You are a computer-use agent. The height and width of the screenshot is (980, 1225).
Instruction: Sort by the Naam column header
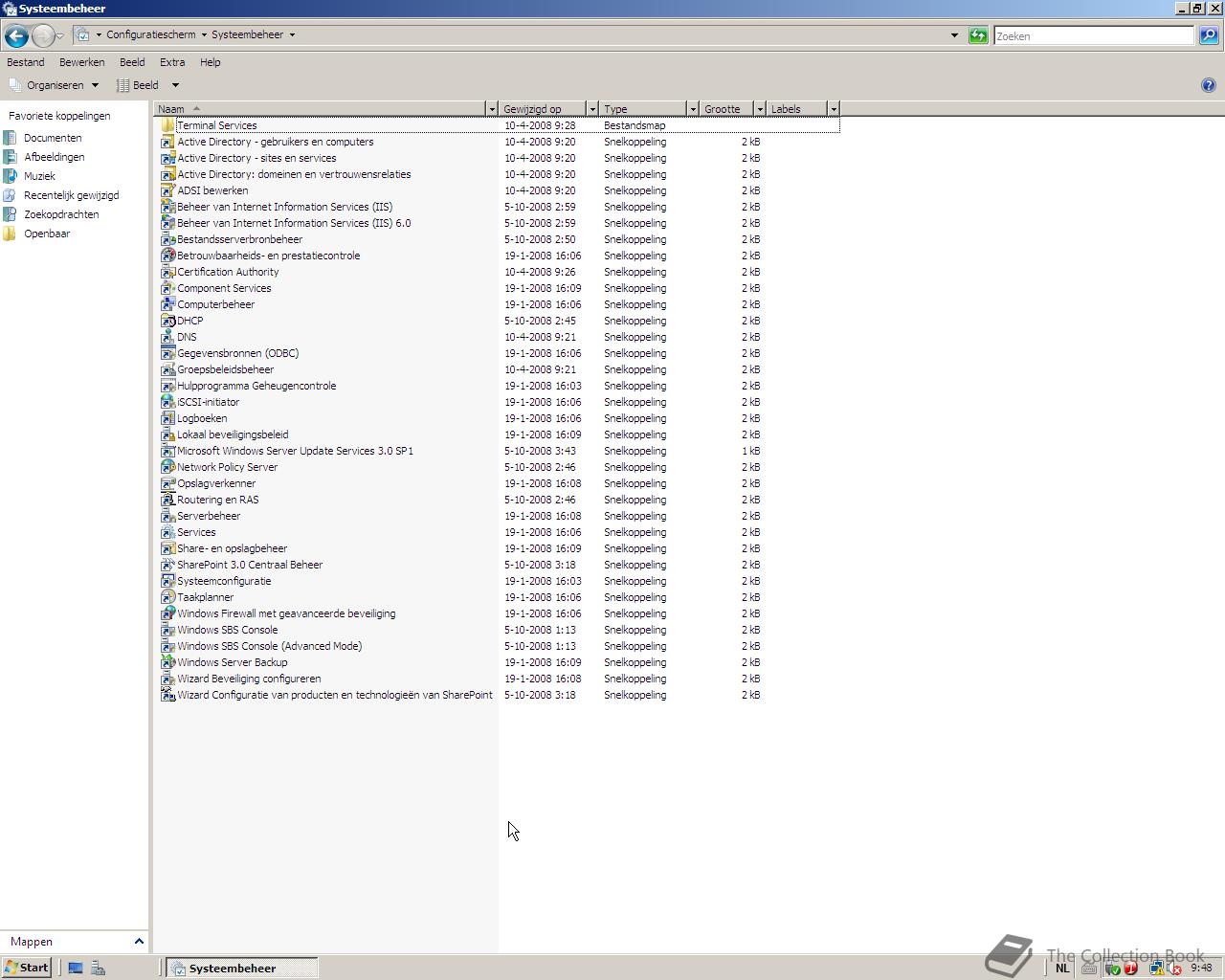coord(320,109)
